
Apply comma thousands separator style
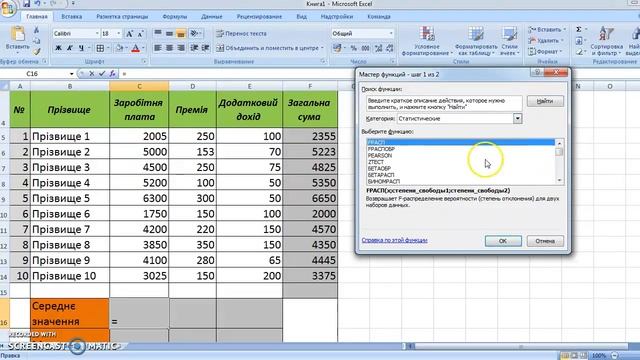[x=365, y=48]
